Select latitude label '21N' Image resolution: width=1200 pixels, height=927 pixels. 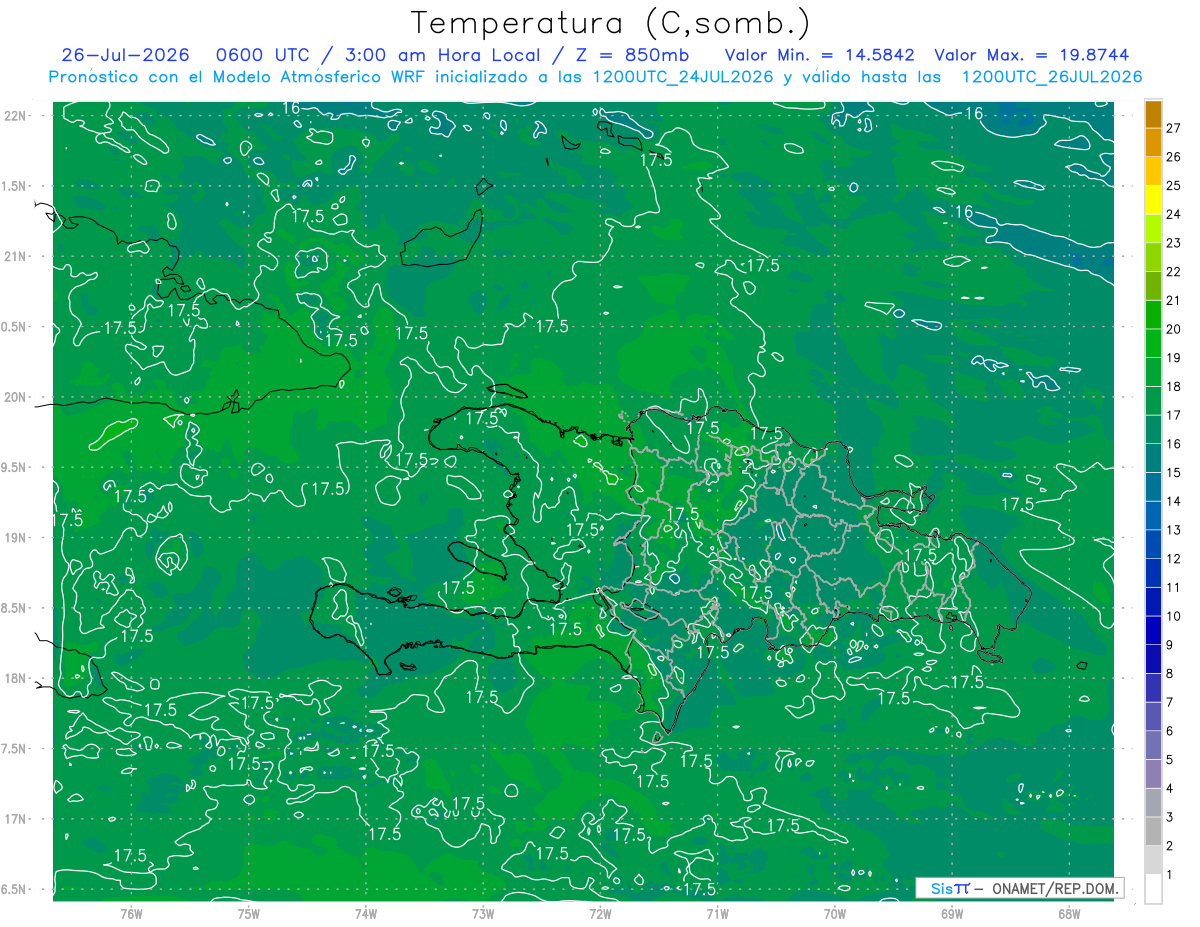pyautogui.click(x=15, y=256)
